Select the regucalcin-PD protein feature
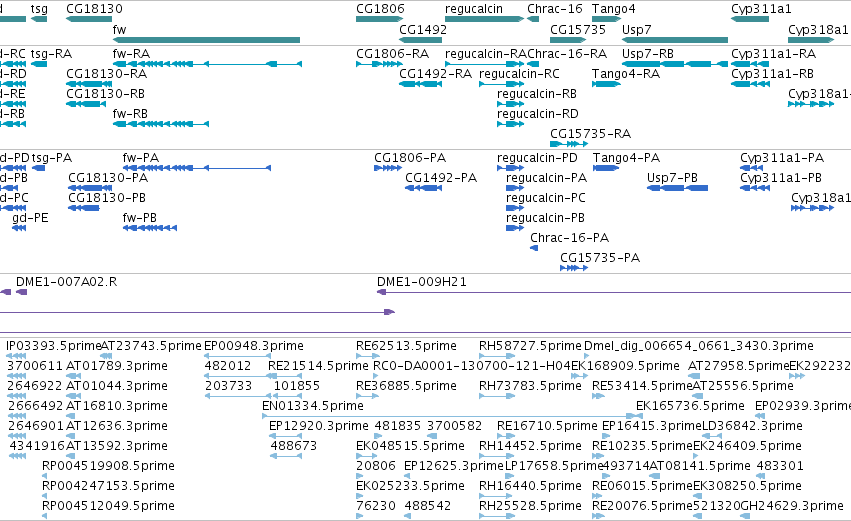851x521 pixels. point(511,168)
